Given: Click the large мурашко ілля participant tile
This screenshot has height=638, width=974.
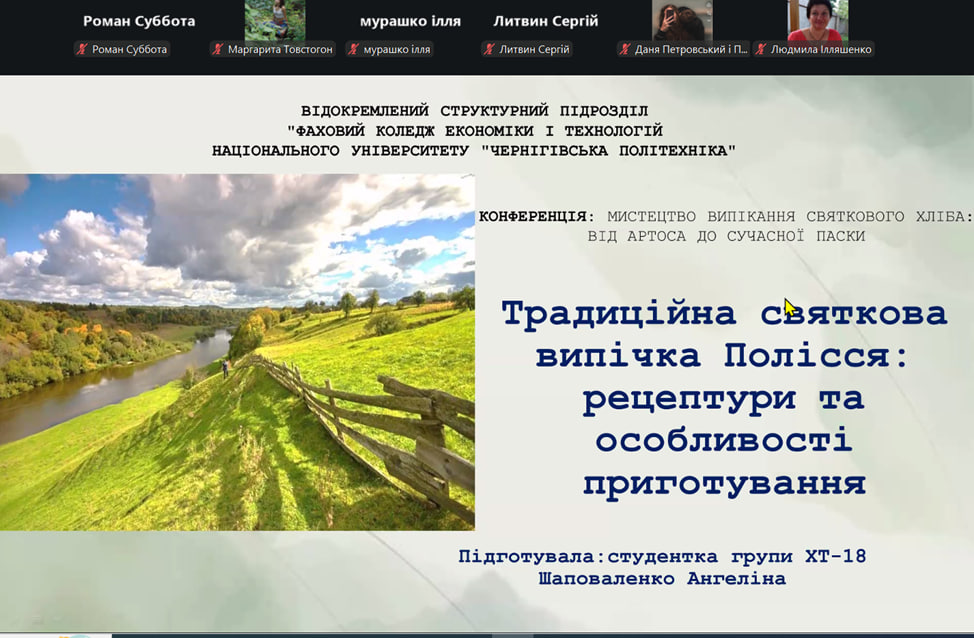Looking at the screenshot, I should tap(410, 21).
